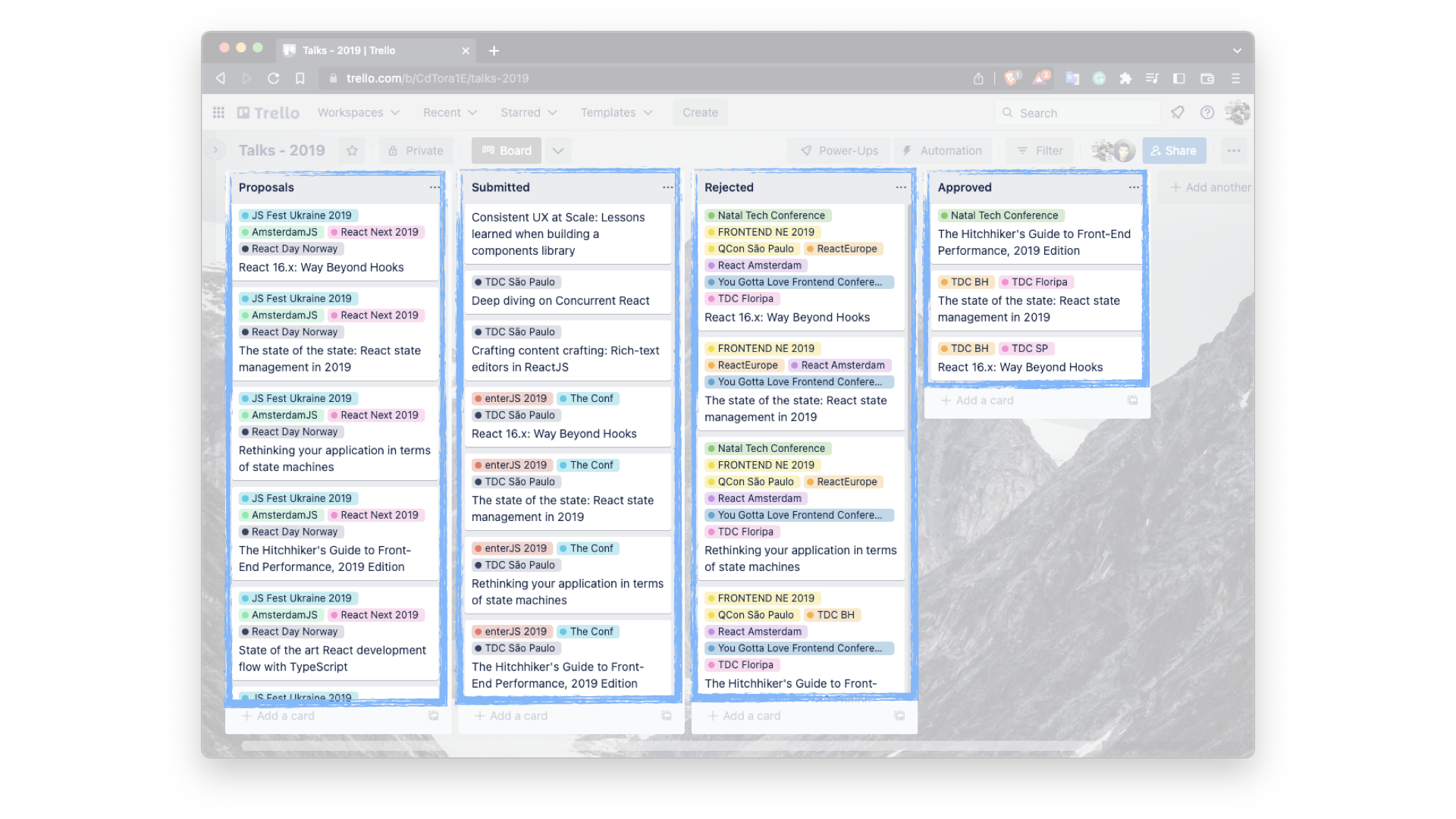Create card from template in Submitted
The image size is (1456, 819).
pyautogui.click(x=667, y=716)
